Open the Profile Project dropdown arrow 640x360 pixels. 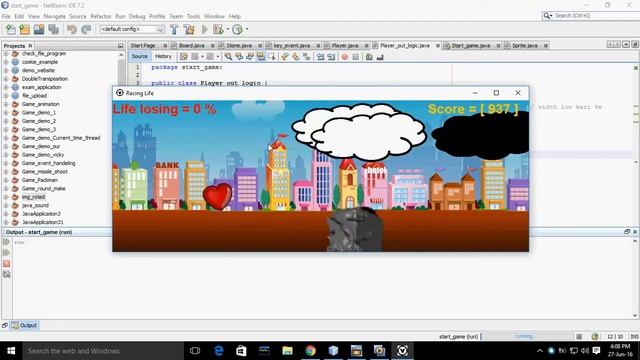click(x=247, y=29)
